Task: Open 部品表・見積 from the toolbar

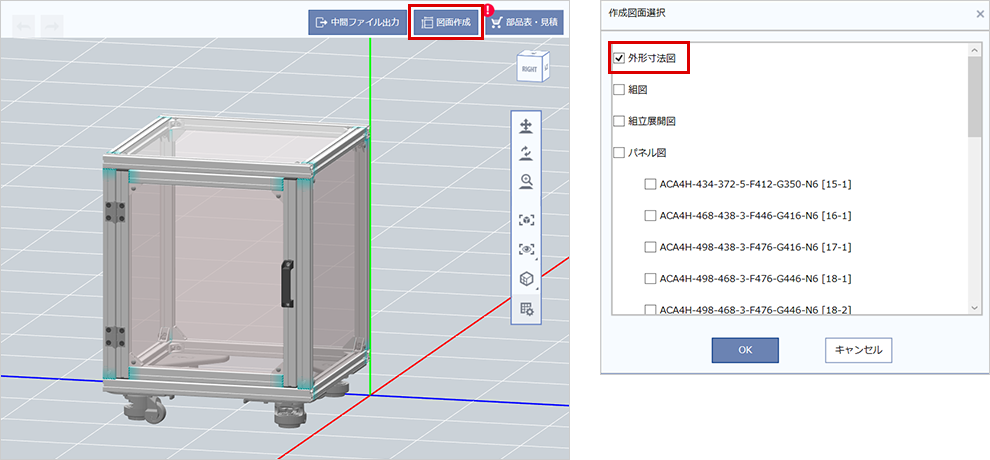Action: pos(524,22)
